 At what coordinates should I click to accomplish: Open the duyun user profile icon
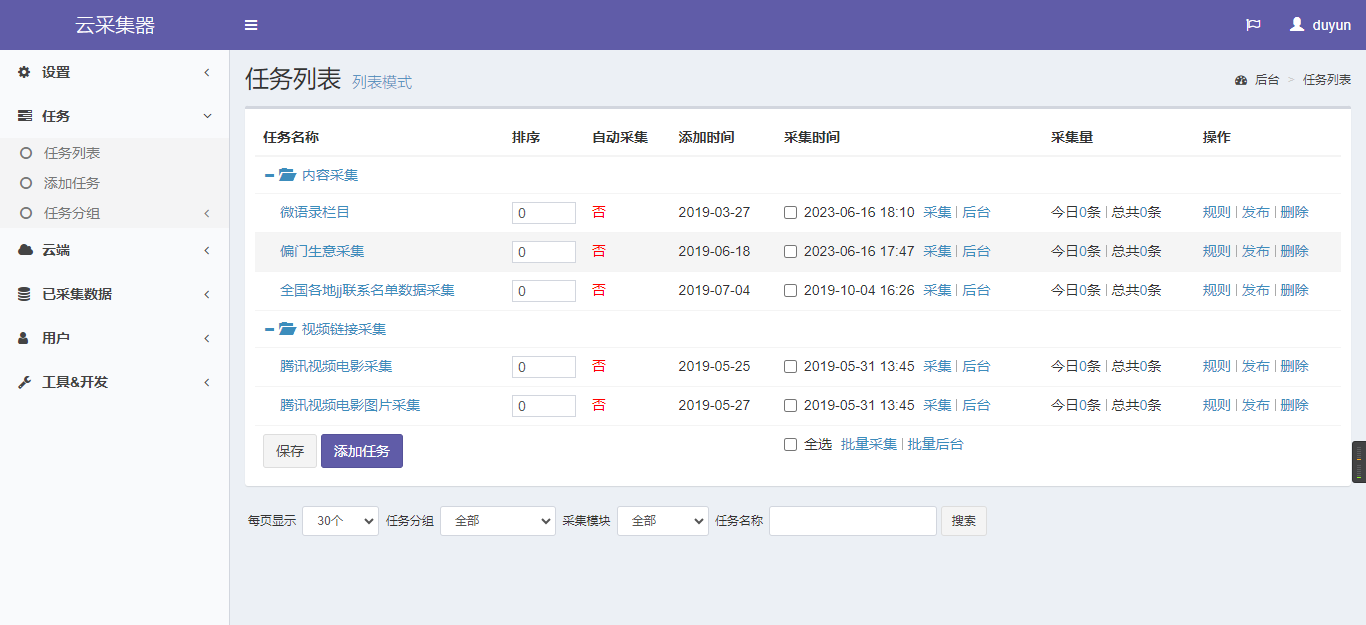pos(1297,25)
